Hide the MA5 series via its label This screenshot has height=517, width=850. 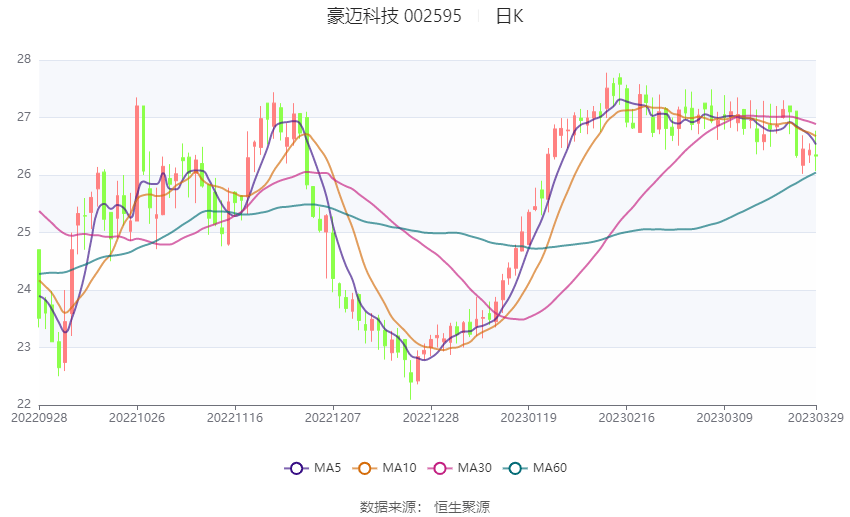tap(327, 468)
